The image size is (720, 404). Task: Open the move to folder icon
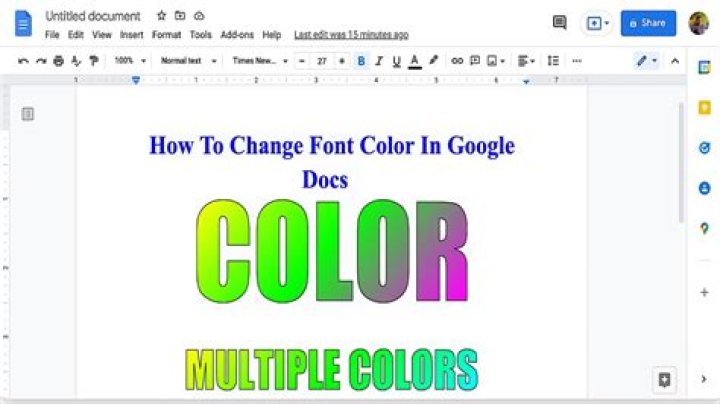tap(180, 16)
